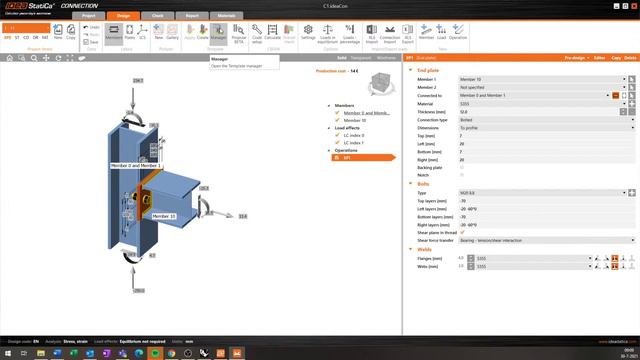Toggle Shear plane in thread checkbox

[x=462, y=232]
